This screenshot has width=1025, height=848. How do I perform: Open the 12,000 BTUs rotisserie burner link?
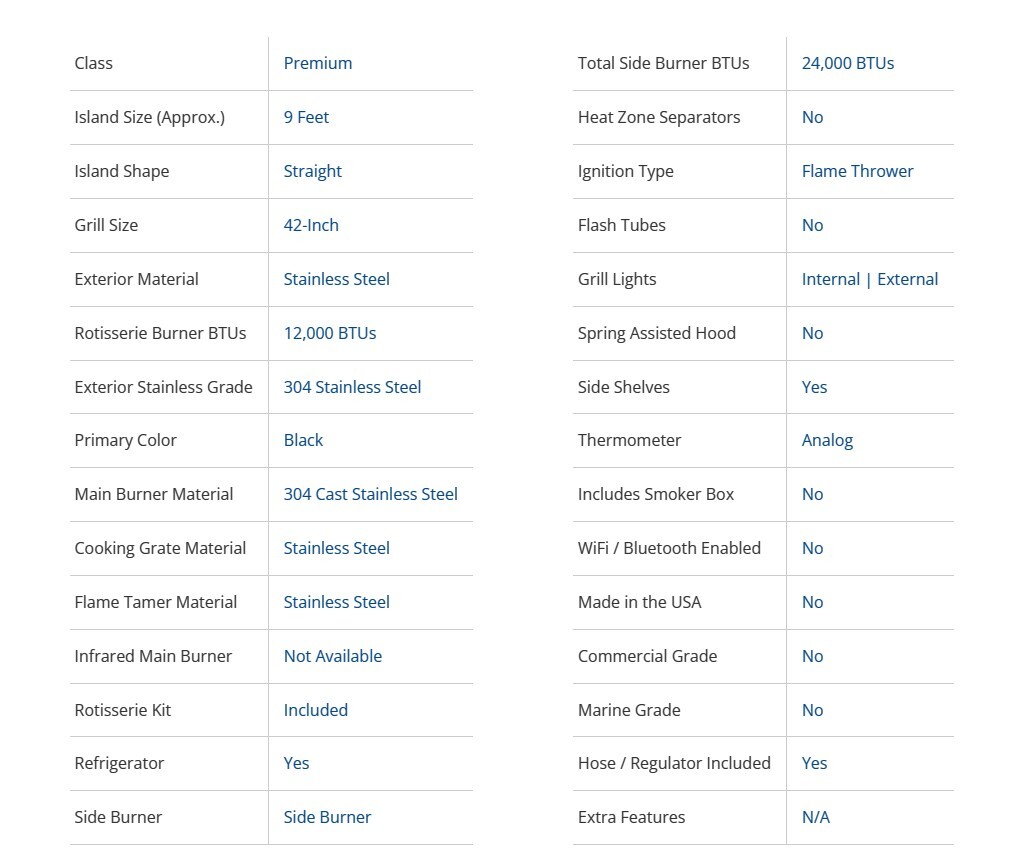tap(329, 333)
